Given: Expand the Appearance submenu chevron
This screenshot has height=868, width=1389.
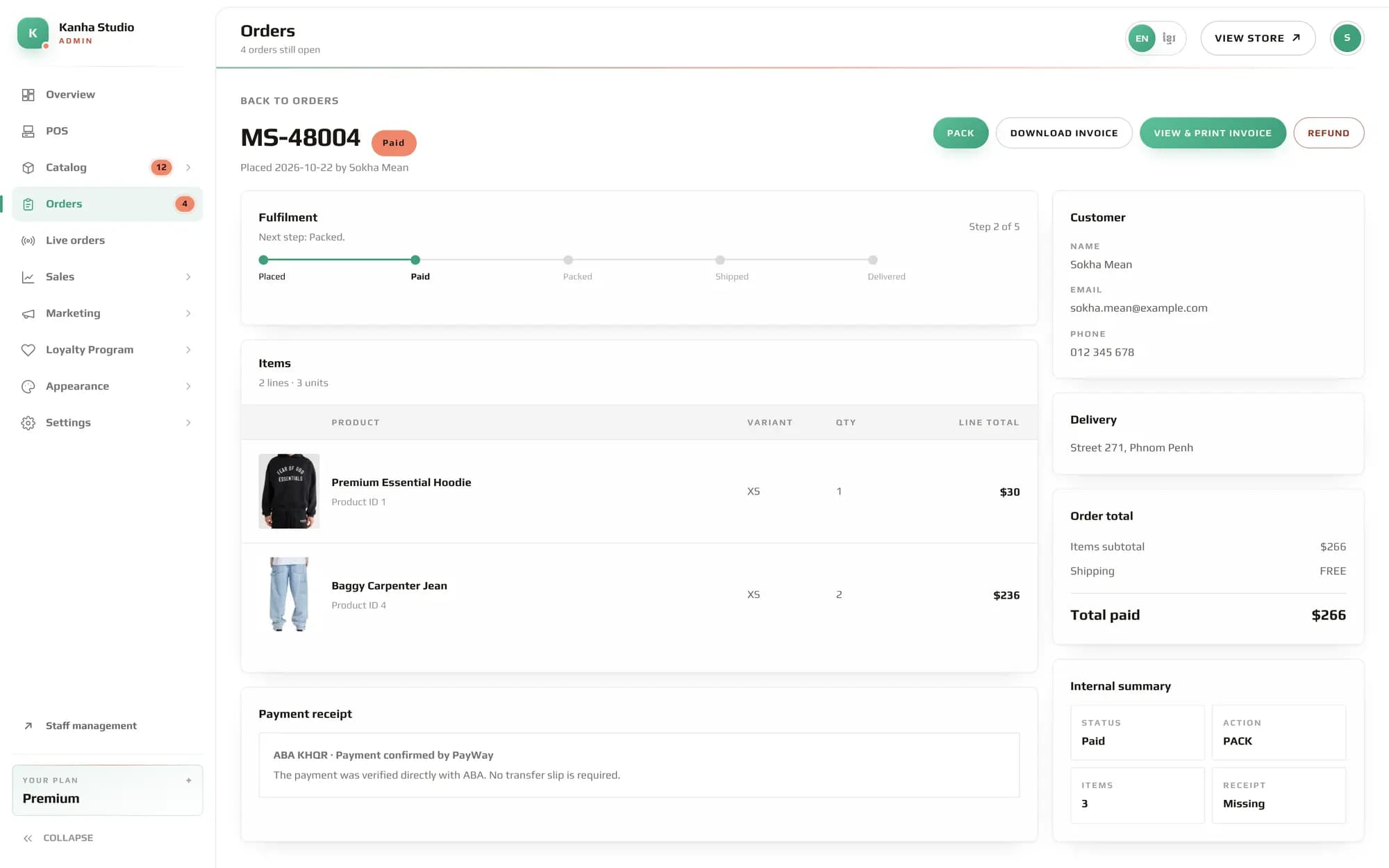Looking at the screenshot, I should (x=188, y=387).
